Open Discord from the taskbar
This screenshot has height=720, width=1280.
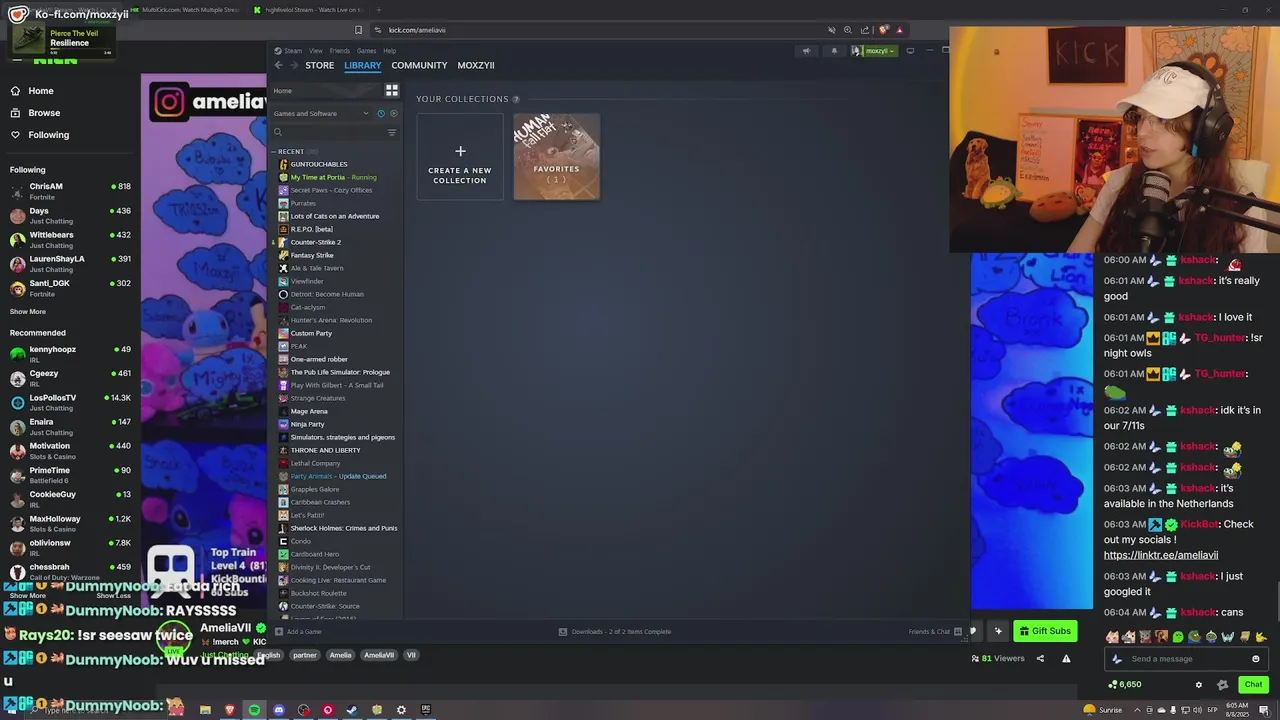(279, 710)
